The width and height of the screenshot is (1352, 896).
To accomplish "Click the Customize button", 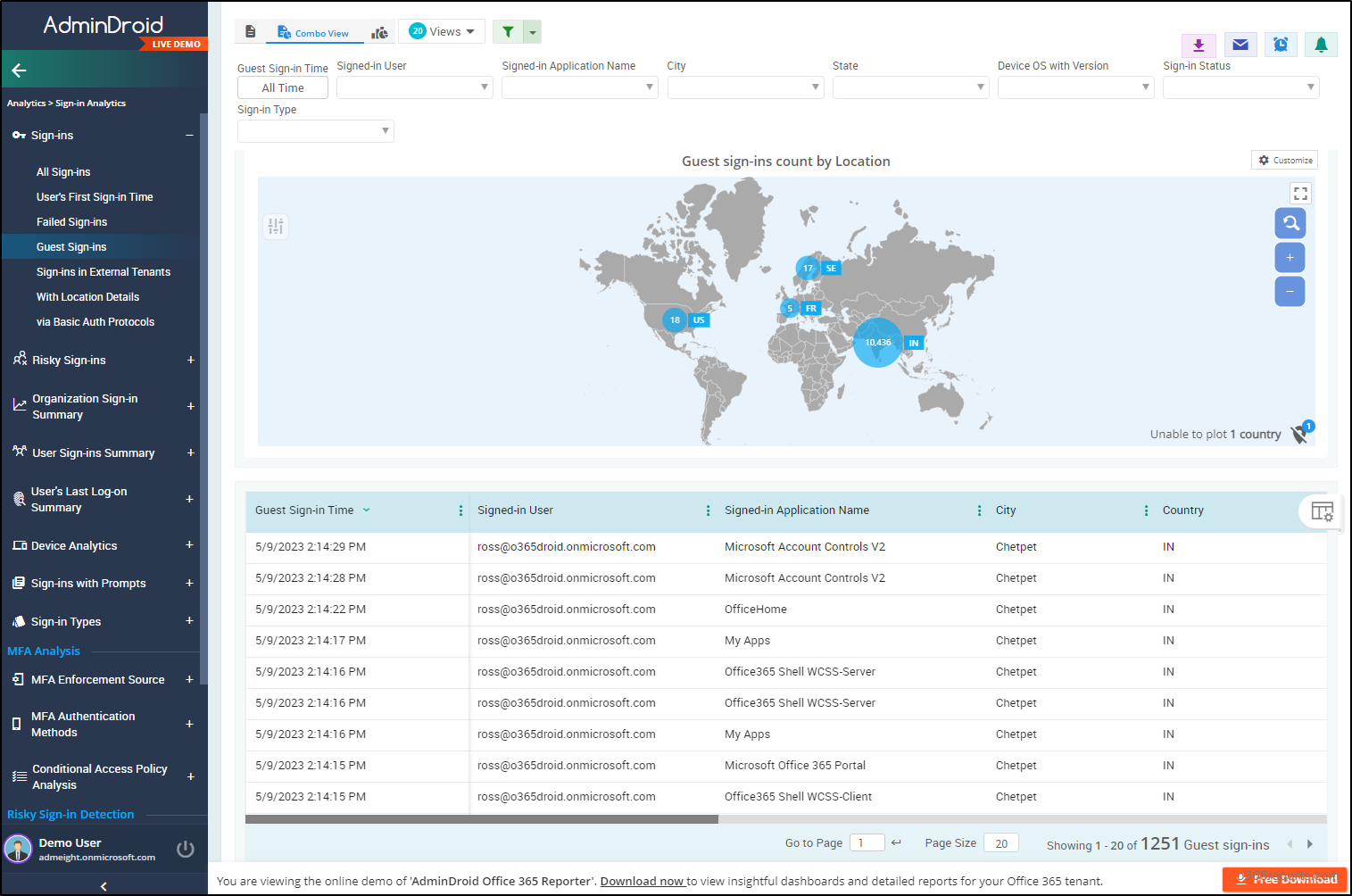I will [x=1285, y=160].
